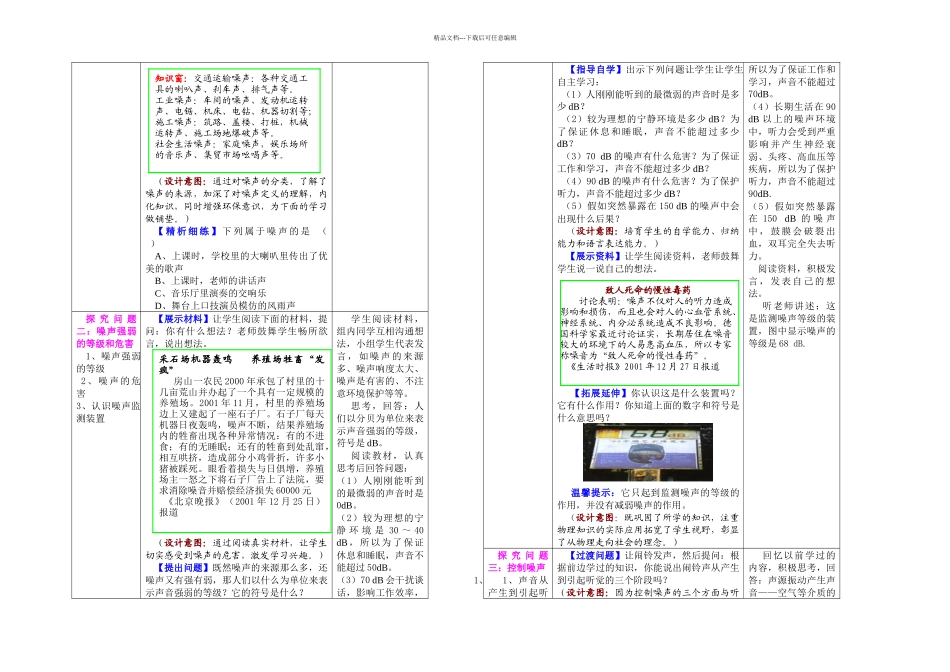Click the red label "知识窗:"

pyautogui.click(x=171, y=78)
